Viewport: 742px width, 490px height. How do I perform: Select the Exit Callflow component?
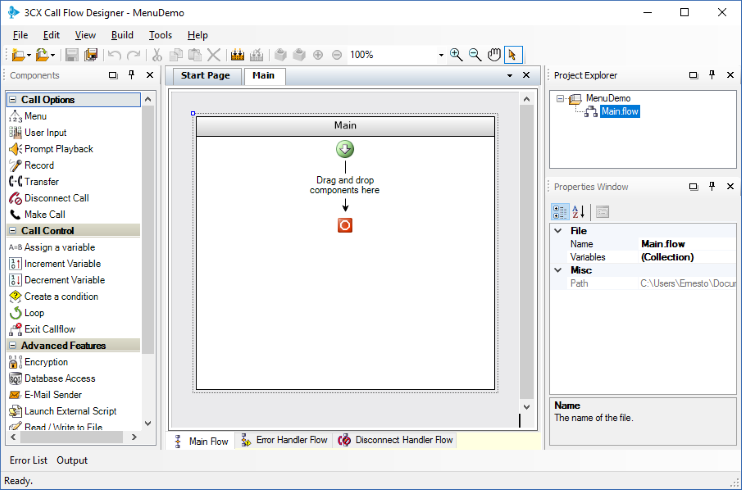point(43,329)
